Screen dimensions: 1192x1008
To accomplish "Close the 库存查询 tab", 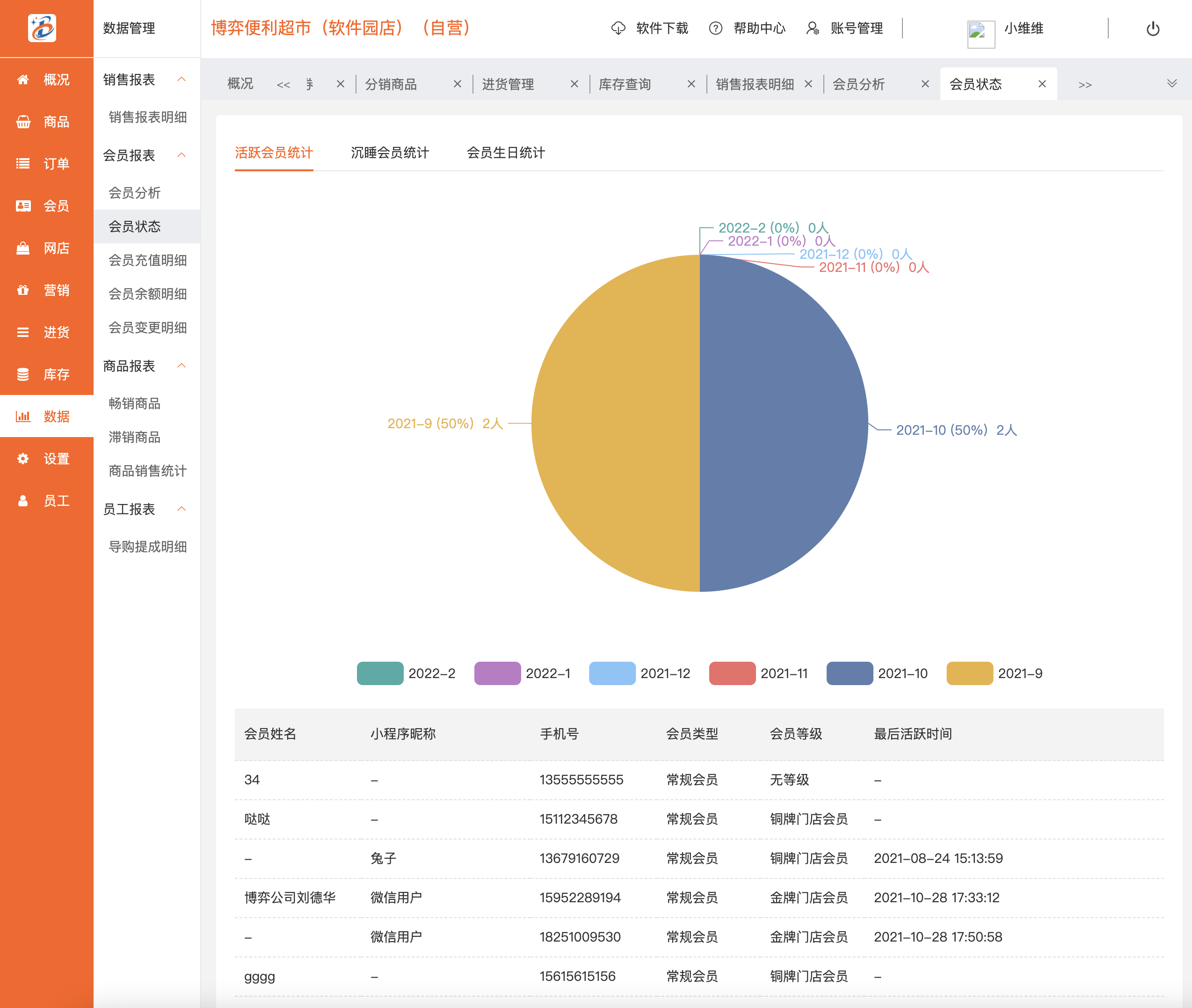I will (691, 84).
